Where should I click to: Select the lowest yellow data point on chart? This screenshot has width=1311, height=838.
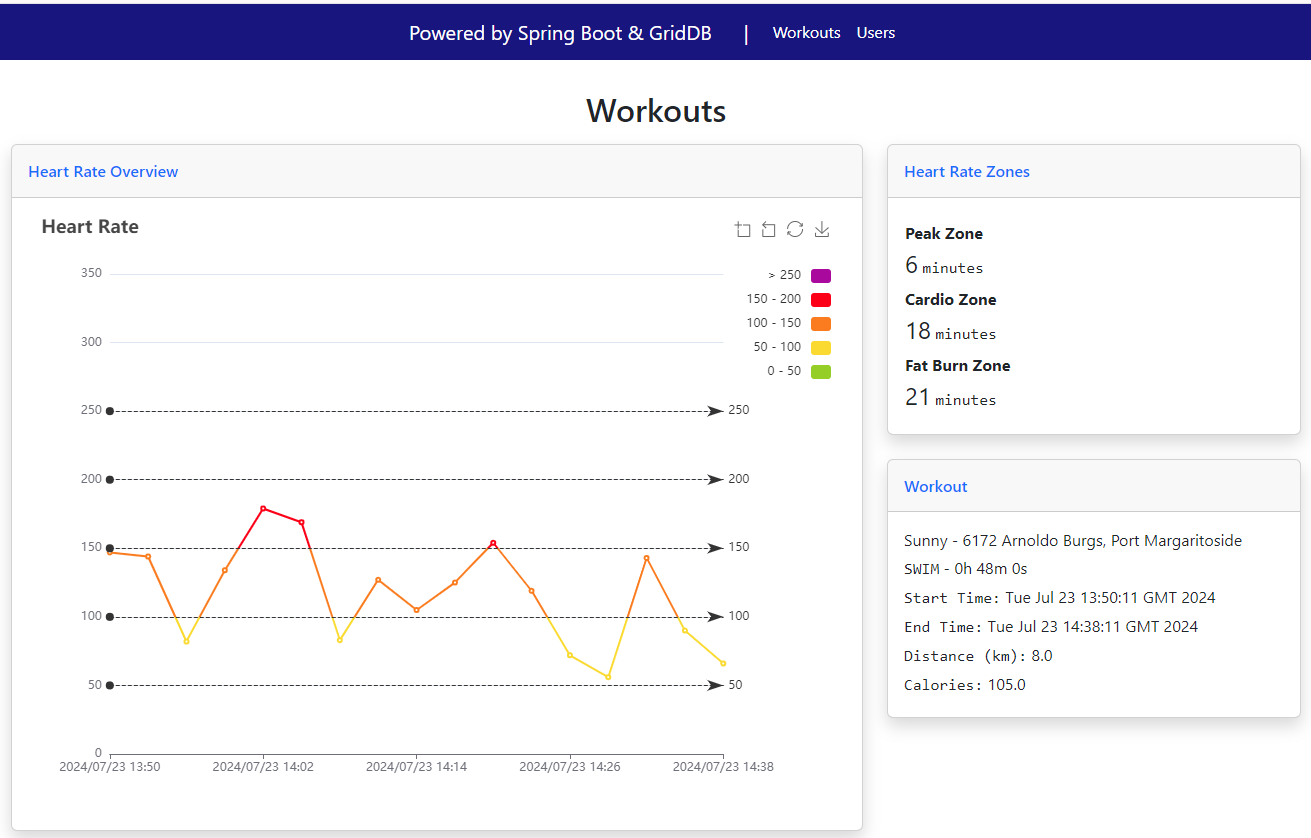[608, 677]
